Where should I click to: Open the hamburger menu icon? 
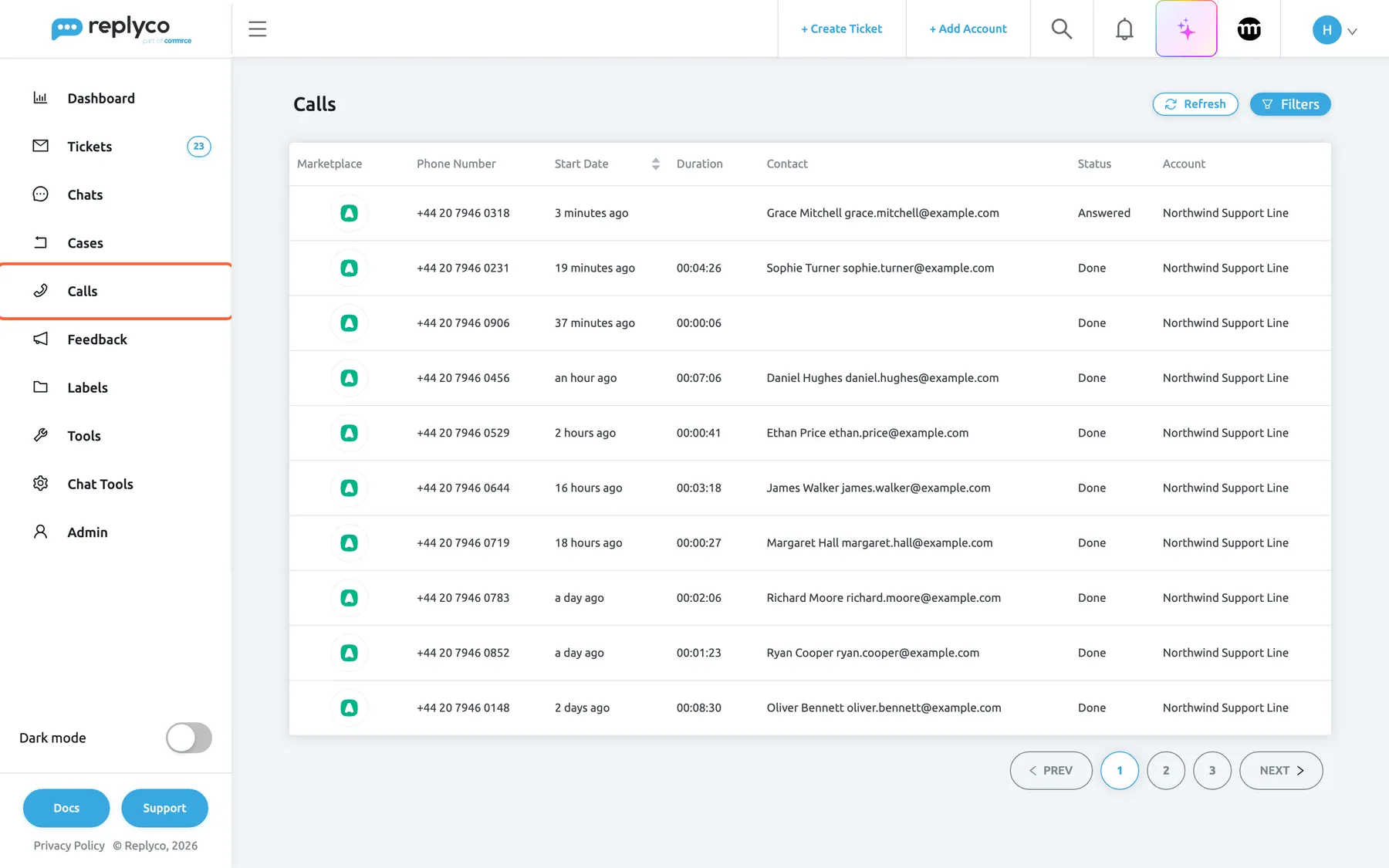[x=257, y=29]
